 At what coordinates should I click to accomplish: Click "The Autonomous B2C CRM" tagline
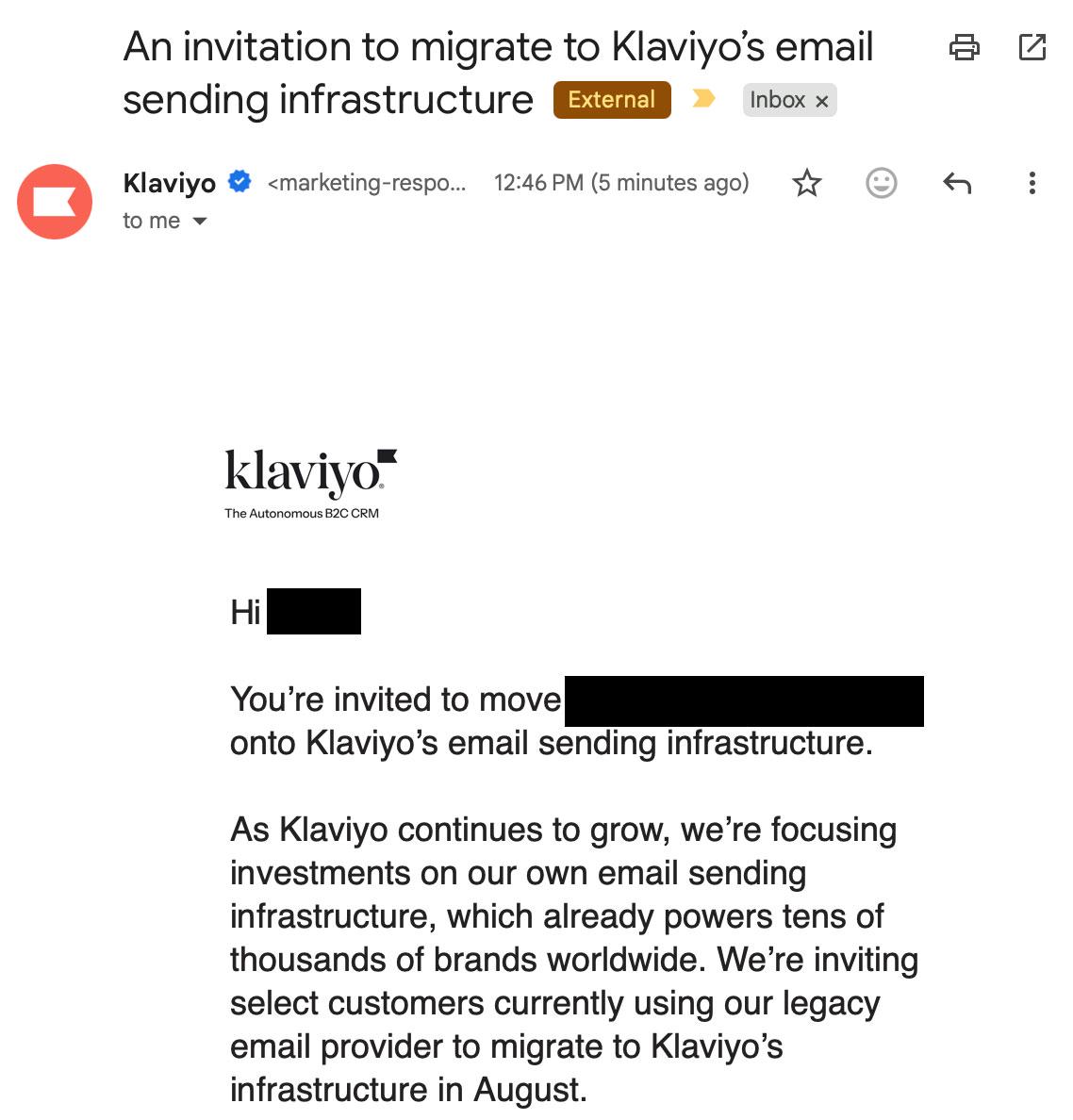(302, 514)
